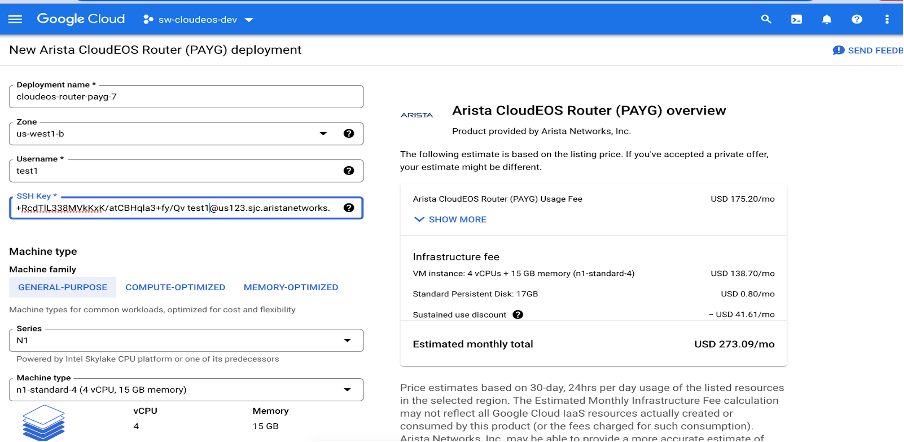Click the USD 175.20/mo usage fee
This screenshot has width=904, height=442.
click(743, 199)
